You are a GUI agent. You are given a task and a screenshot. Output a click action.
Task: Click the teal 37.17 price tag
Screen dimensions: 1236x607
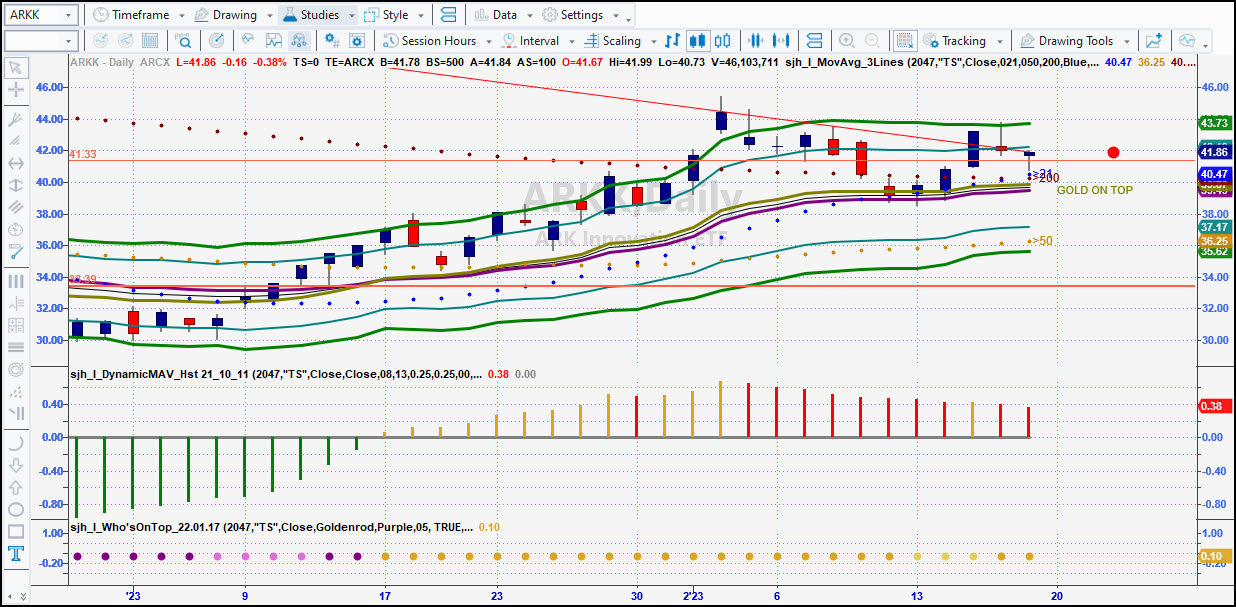[1213, 228]
